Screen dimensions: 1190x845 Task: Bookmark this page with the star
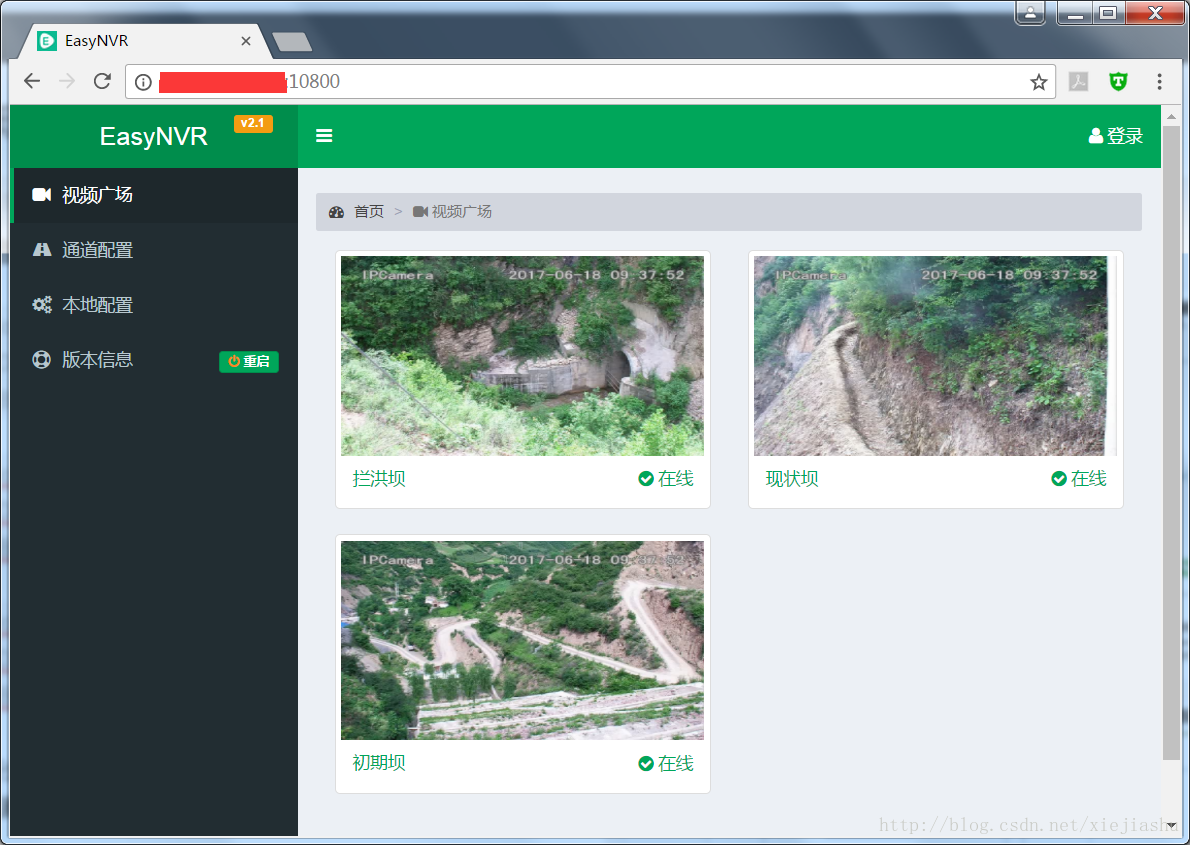1038,82
